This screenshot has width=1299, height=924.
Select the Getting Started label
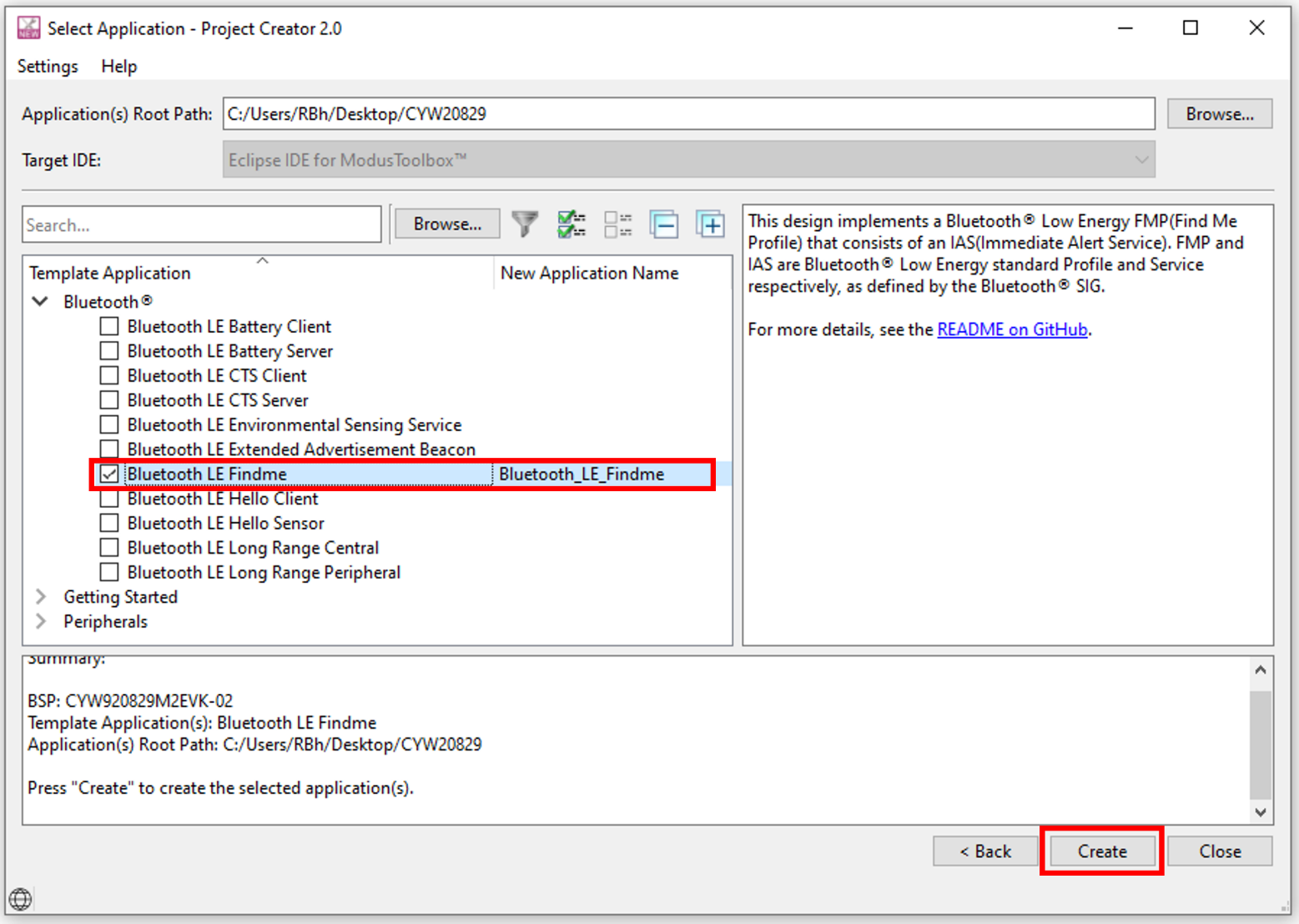point(120,597)
